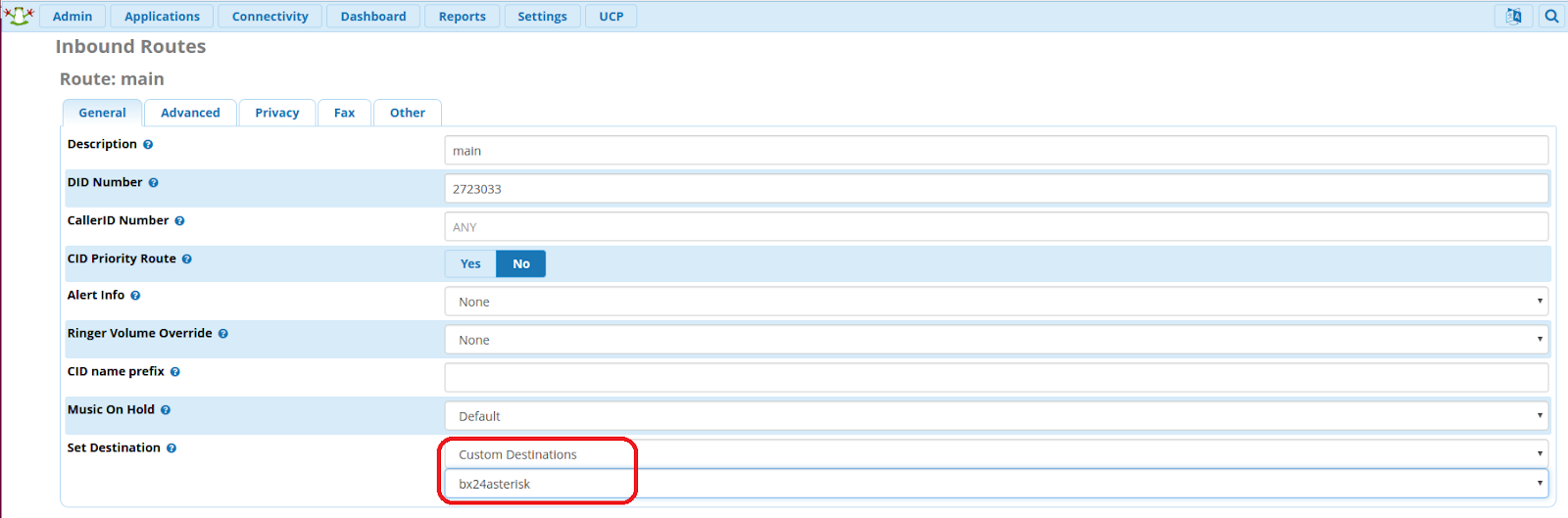This screenshot has height=518, width=1568.
Task: Show help for Description field
Action: coord(148,144)
